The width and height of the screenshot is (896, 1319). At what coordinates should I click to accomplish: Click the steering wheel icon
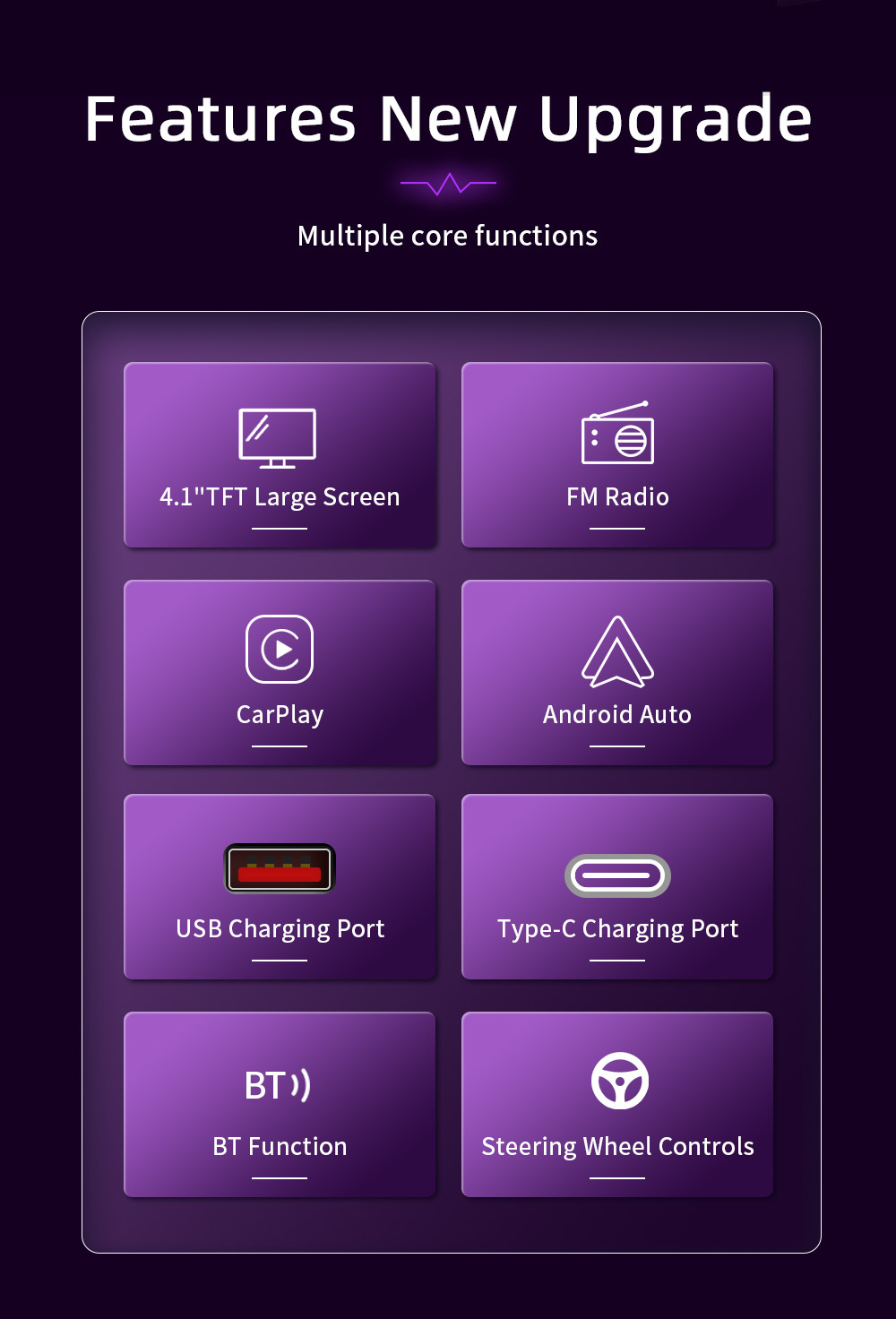620,1081
